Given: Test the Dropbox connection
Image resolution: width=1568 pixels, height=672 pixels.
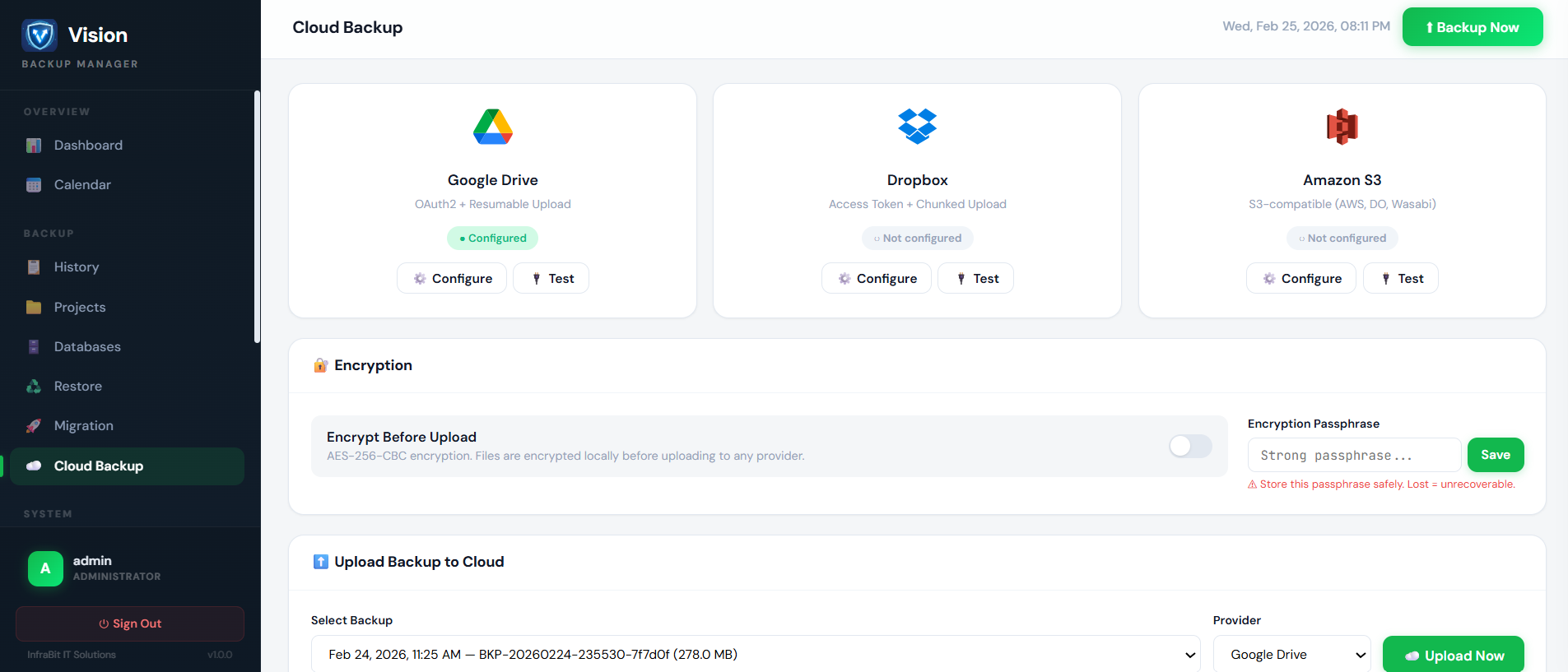Looking at the screenshot, I should (975, 278).
